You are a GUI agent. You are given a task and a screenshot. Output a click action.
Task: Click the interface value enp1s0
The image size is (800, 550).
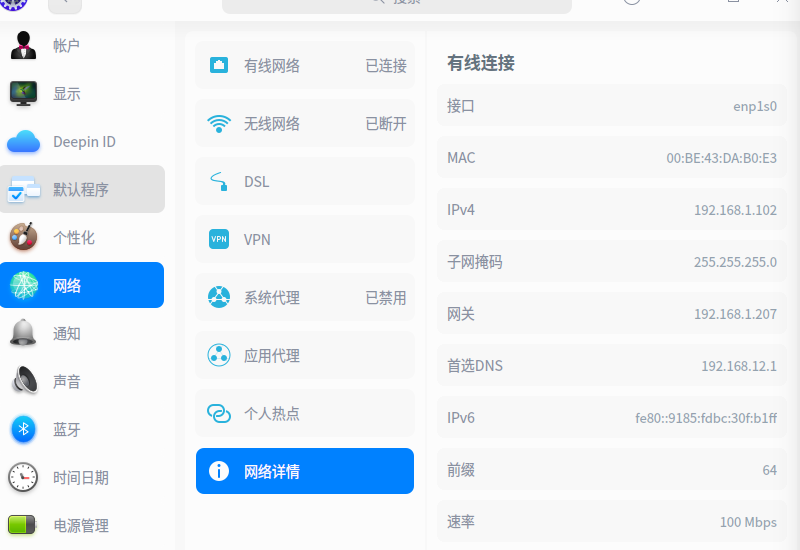pos(755,106)
